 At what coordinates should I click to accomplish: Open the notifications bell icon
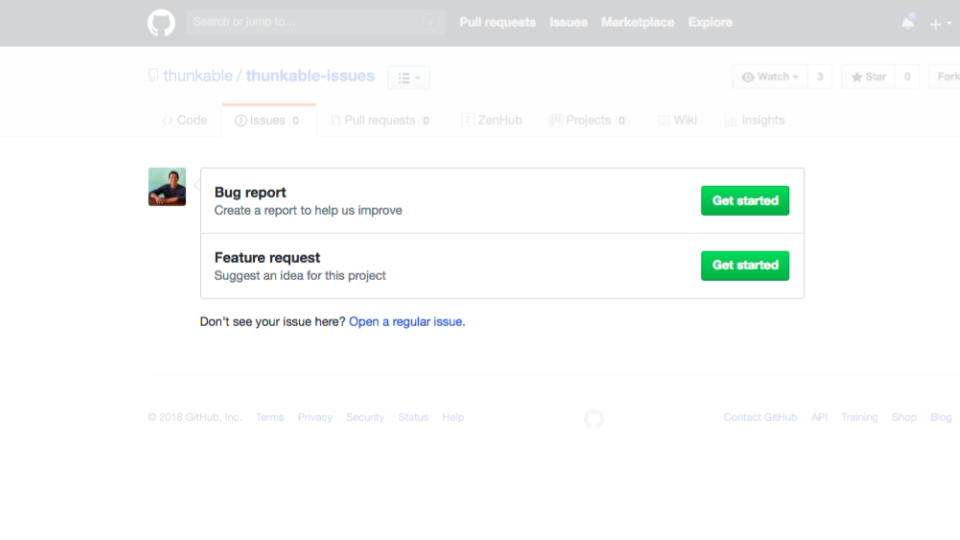click(x=907, y=23)
